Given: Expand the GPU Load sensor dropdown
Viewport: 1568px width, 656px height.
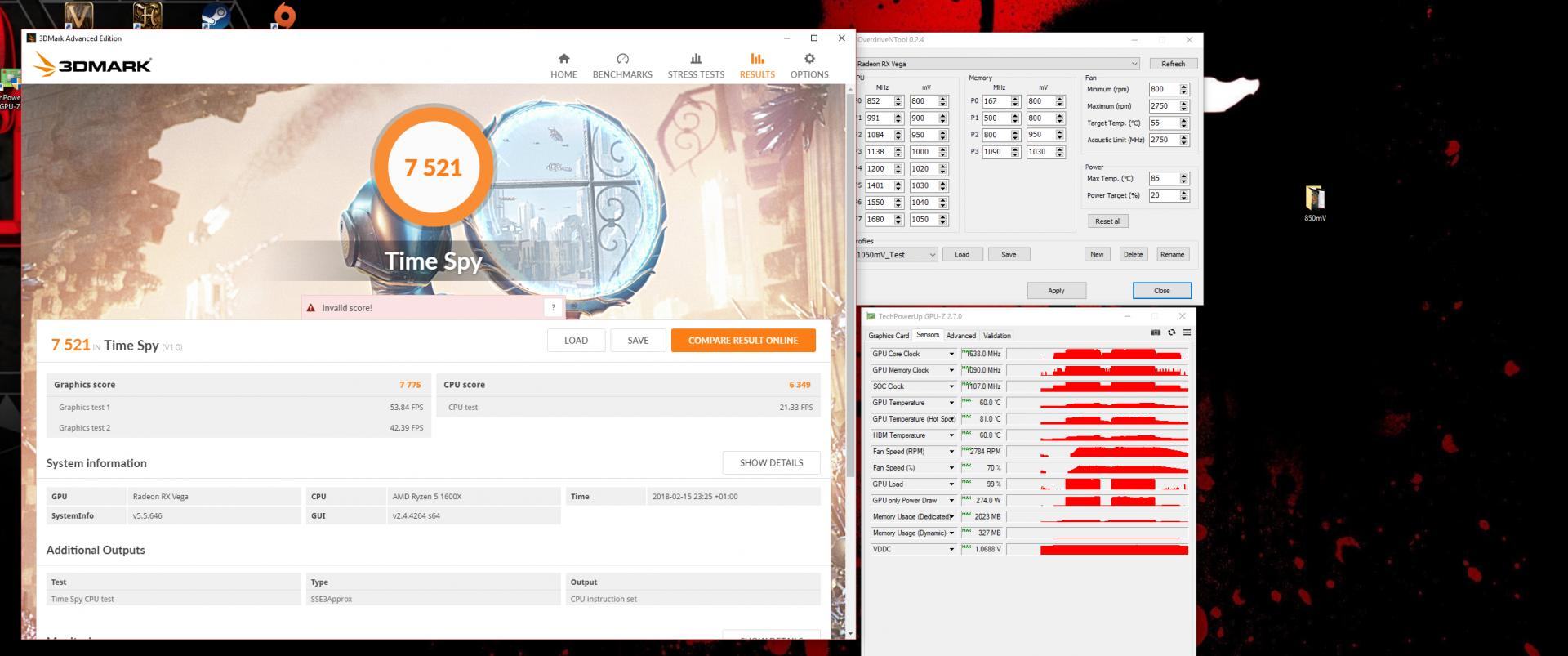Looking at the screenshot, I should (951, 484).
